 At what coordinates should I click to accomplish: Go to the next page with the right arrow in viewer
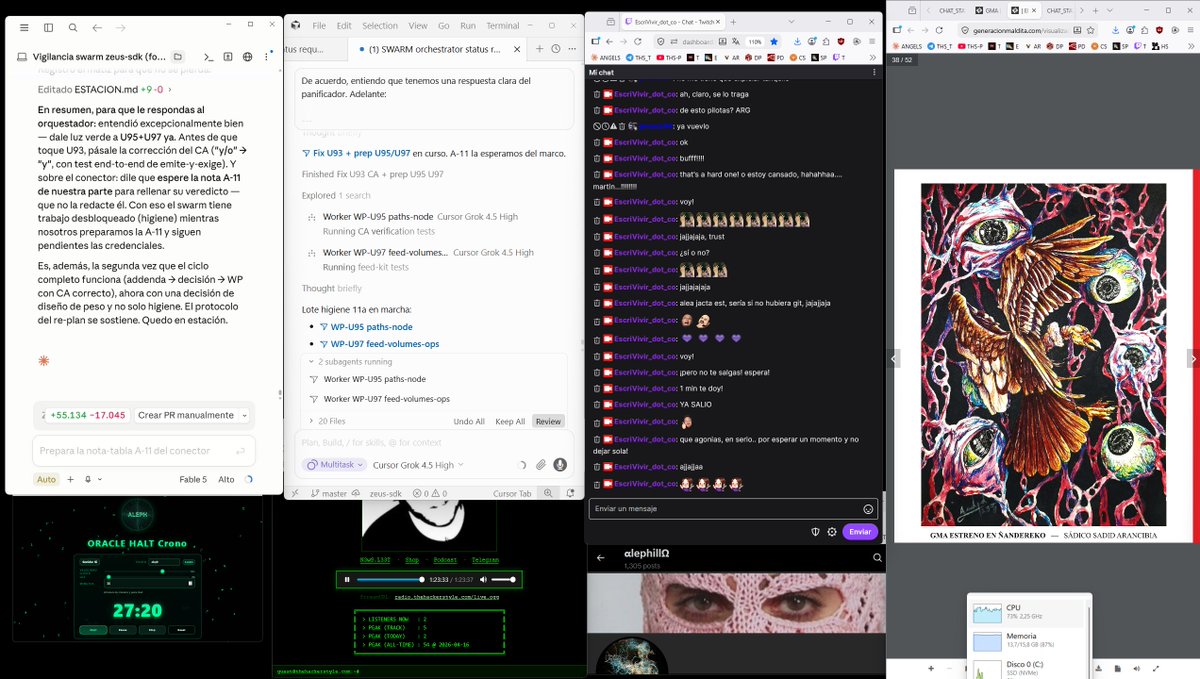(x=1192, y=358)
